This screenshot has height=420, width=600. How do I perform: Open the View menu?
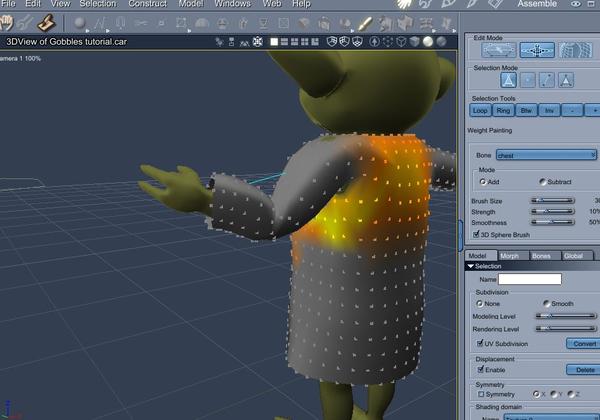(60, 4)
